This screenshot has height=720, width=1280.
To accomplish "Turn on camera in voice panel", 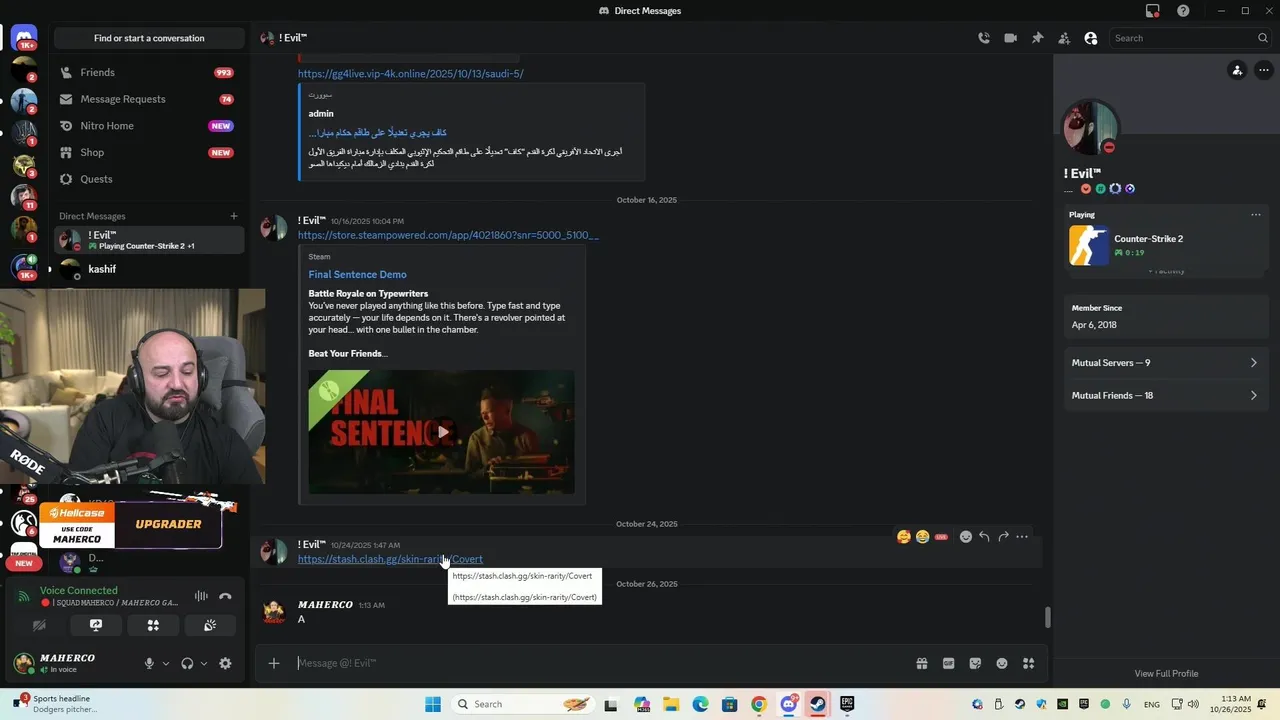I will [39, 625].
